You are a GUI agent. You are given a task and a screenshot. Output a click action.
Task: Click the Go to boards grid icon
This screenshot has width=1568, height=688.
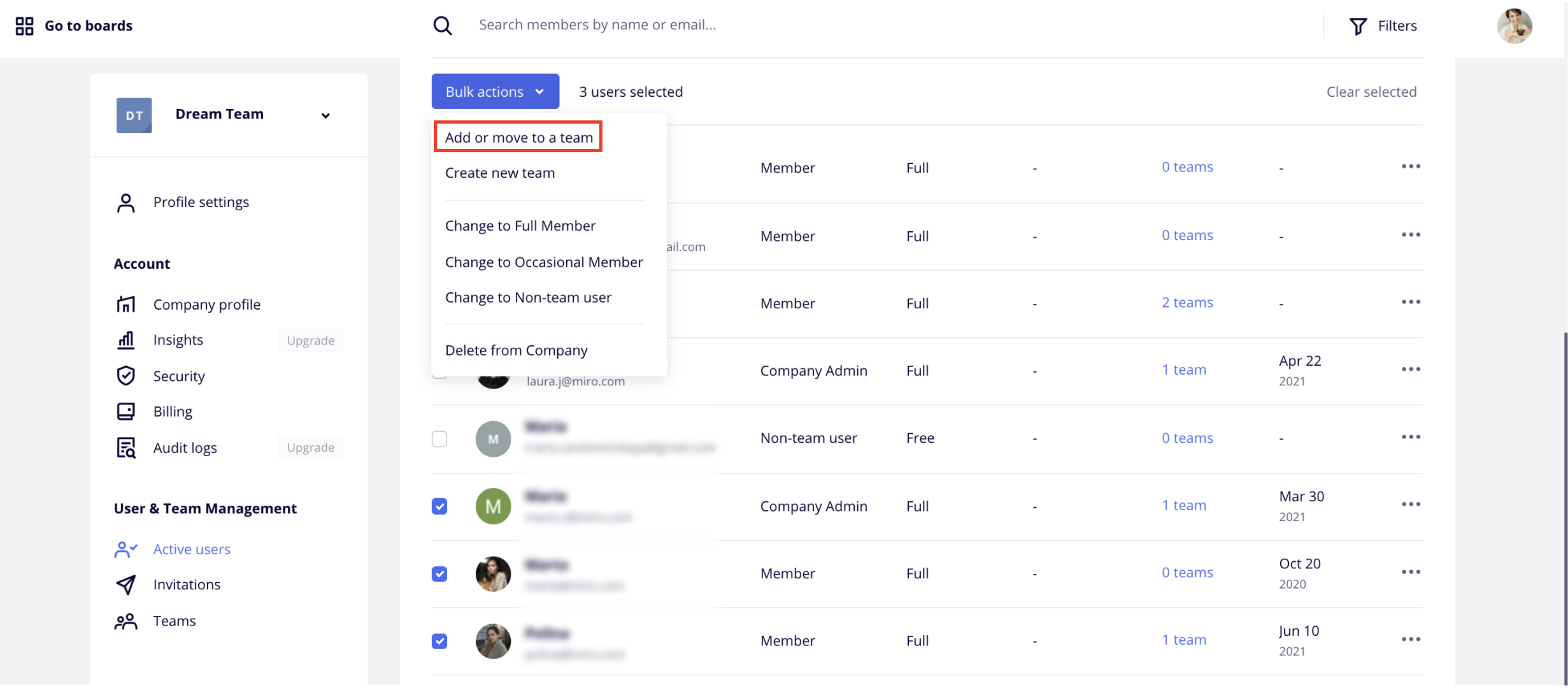(24, 26)
